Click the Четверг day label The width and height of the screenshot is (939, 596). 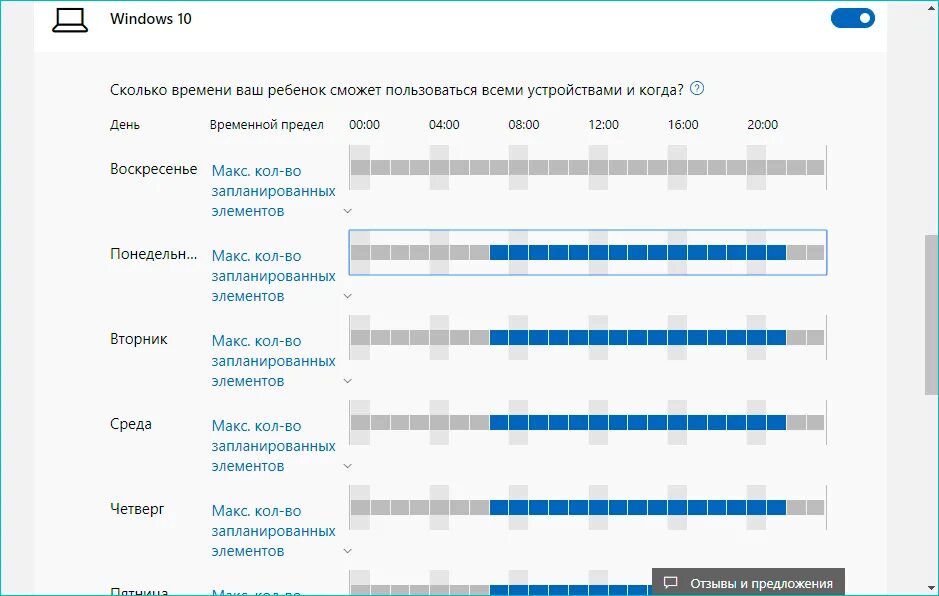[137, 509]
